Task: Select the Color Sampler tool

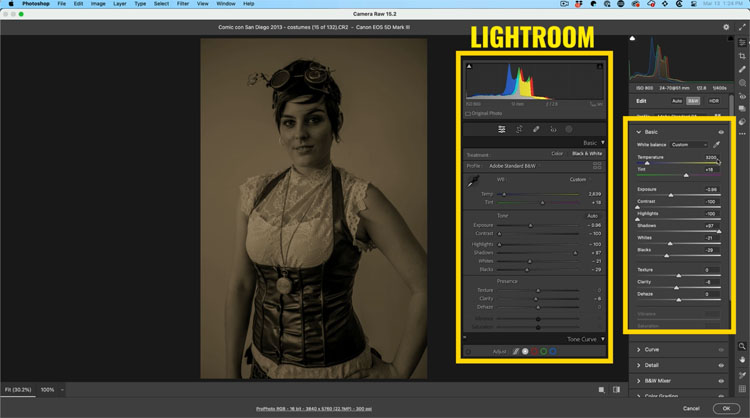Action: tap(742, 375)
